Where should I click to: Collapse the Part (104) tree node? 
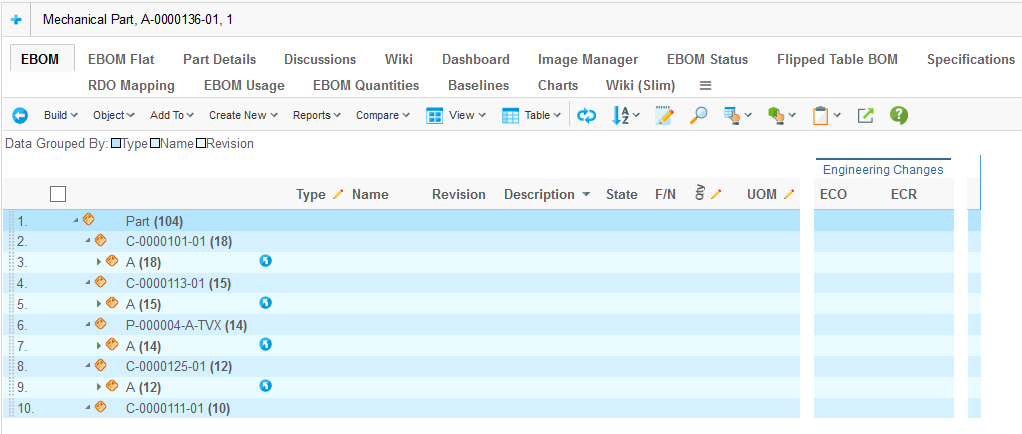pyautogui.click(x=76, y=220)
